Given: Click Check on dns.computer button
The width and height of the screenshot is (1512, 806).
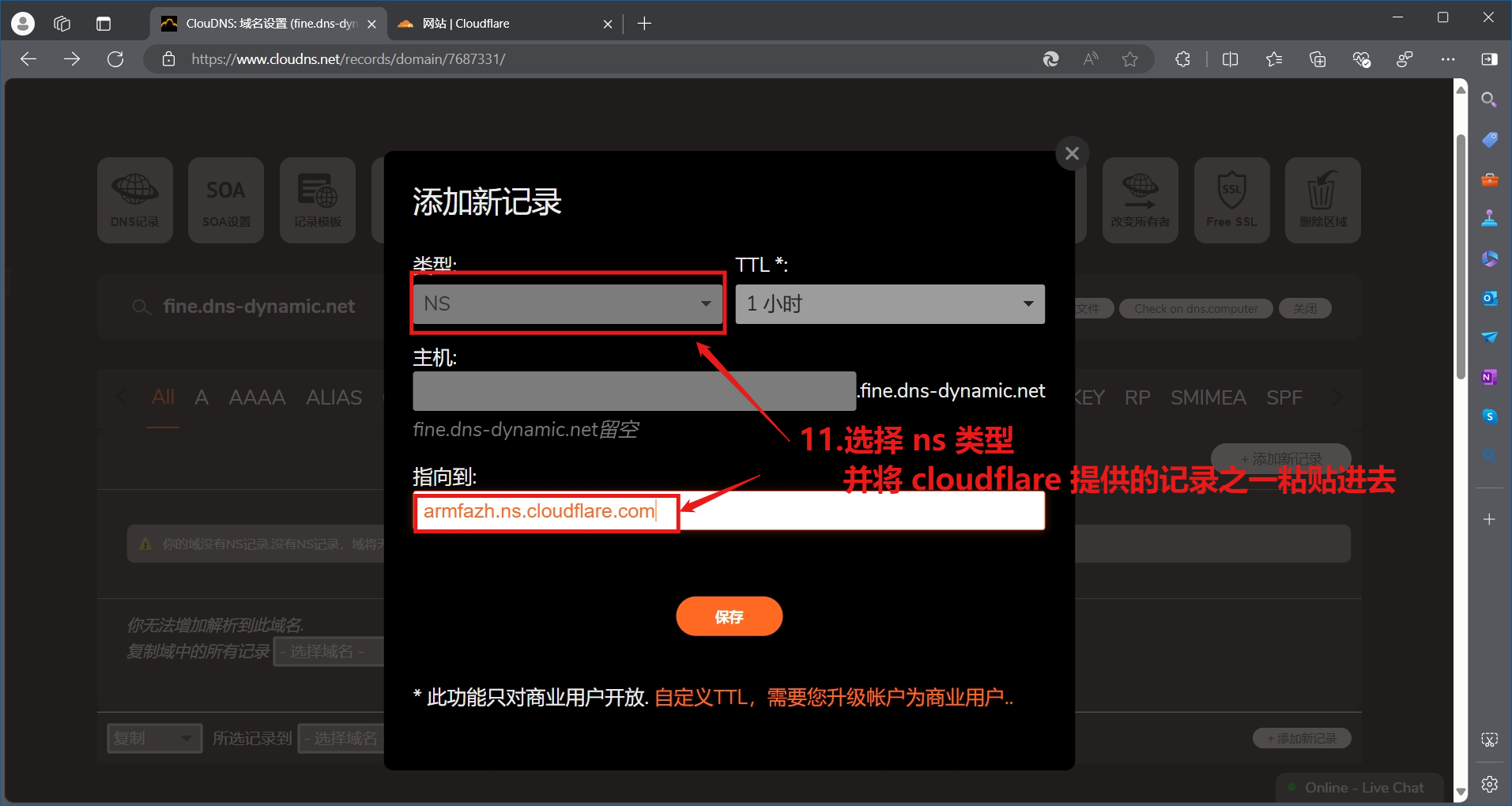Looking at the screenshot, I should pyautogui.click(x=1196, y=309).
